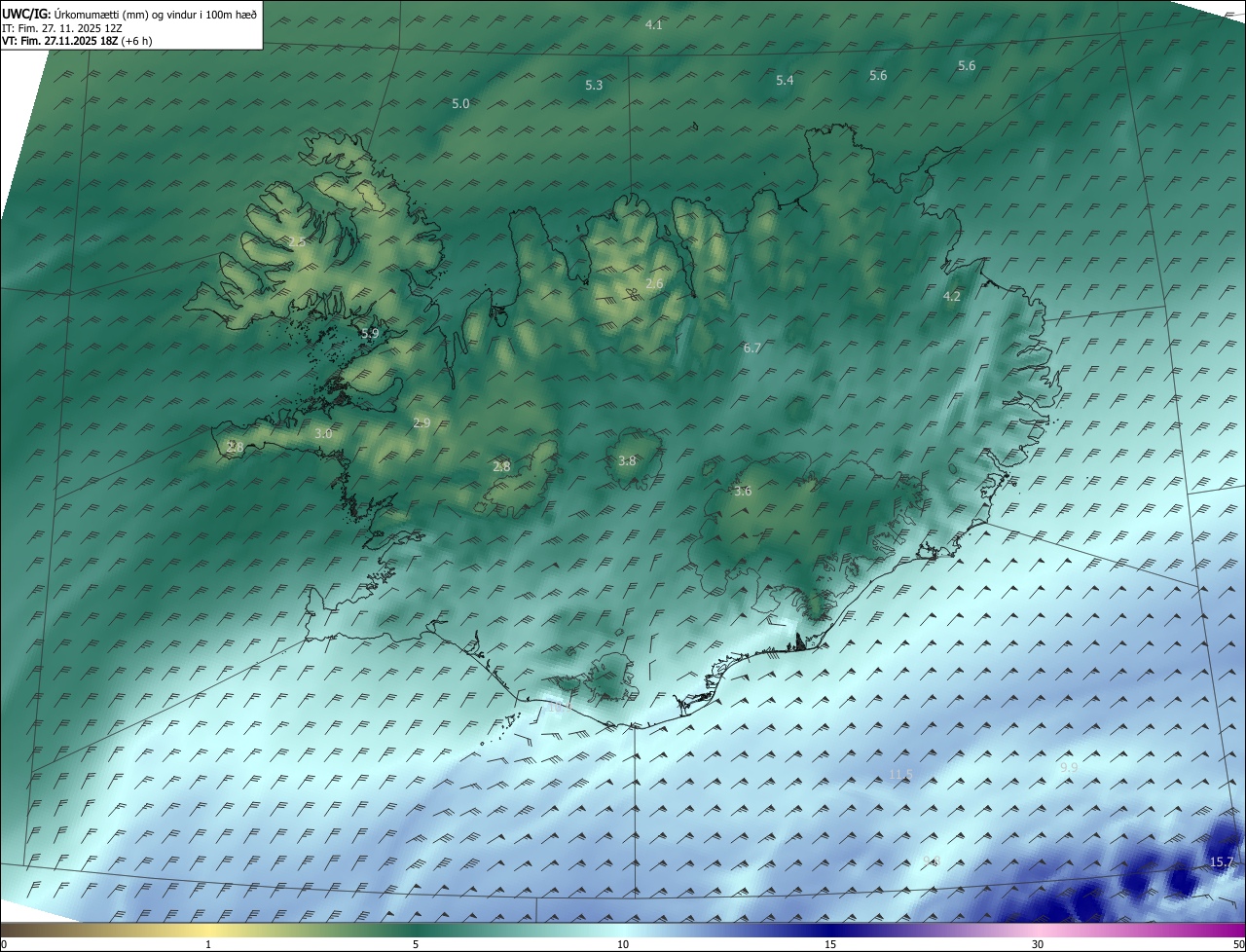This screenshot has width=1246, height=952.
Task: Click the color scale tick labeled 15
Action: (x=830, y=944)
